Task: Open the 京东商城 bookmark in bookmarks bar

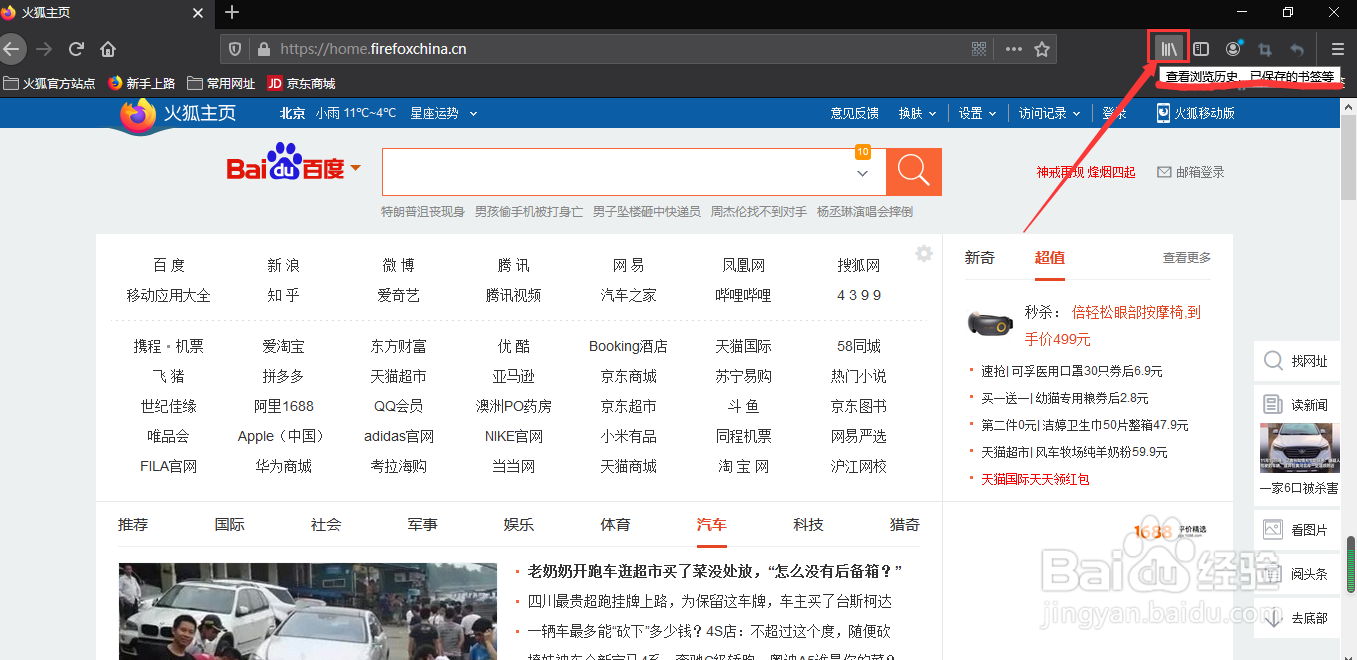Action: click(x=301, y=84)
